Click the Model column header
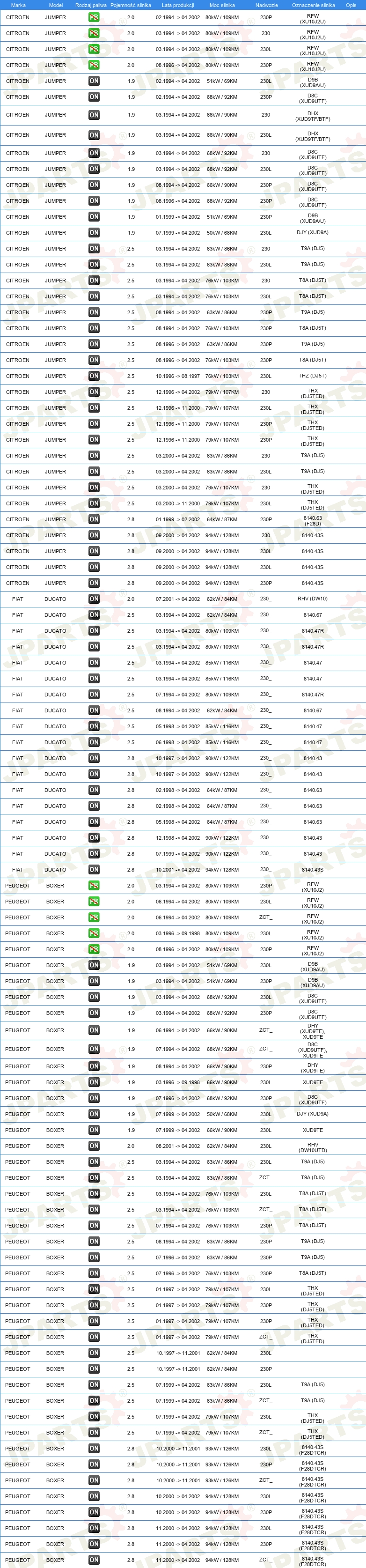Viewport: 366px width, 1568px height. coord(55,5)
